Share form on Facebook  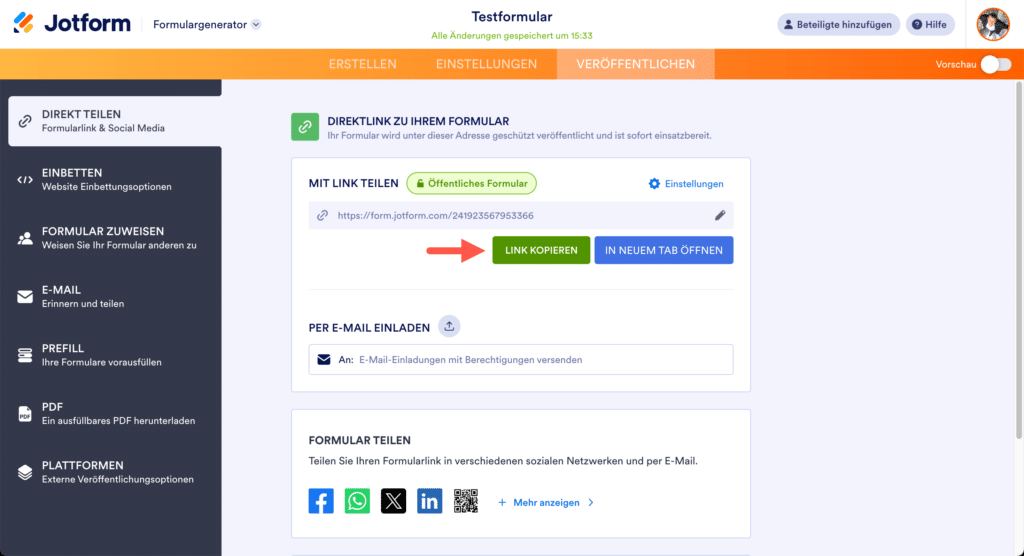321,501
